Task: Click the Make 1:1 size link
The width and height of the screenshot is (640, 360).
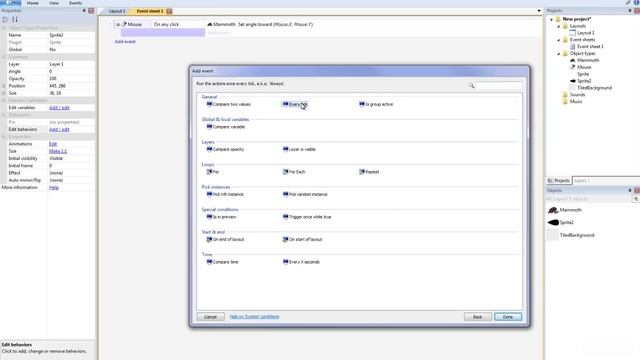Action: [58, 151]
